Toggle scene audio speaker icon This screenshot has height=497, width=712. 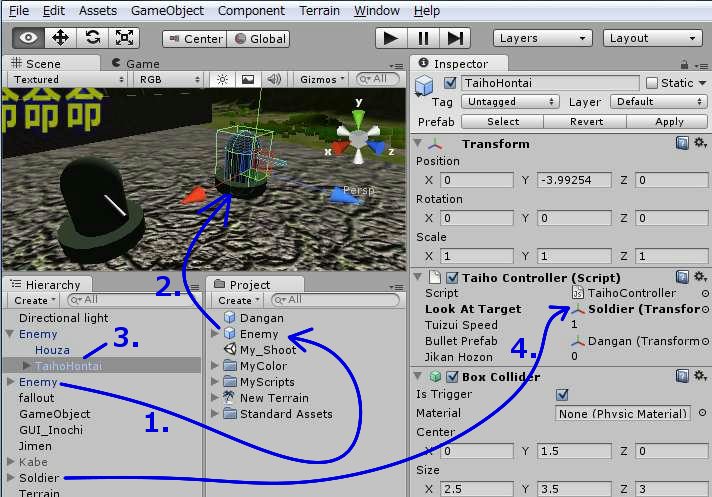(274, 79)
